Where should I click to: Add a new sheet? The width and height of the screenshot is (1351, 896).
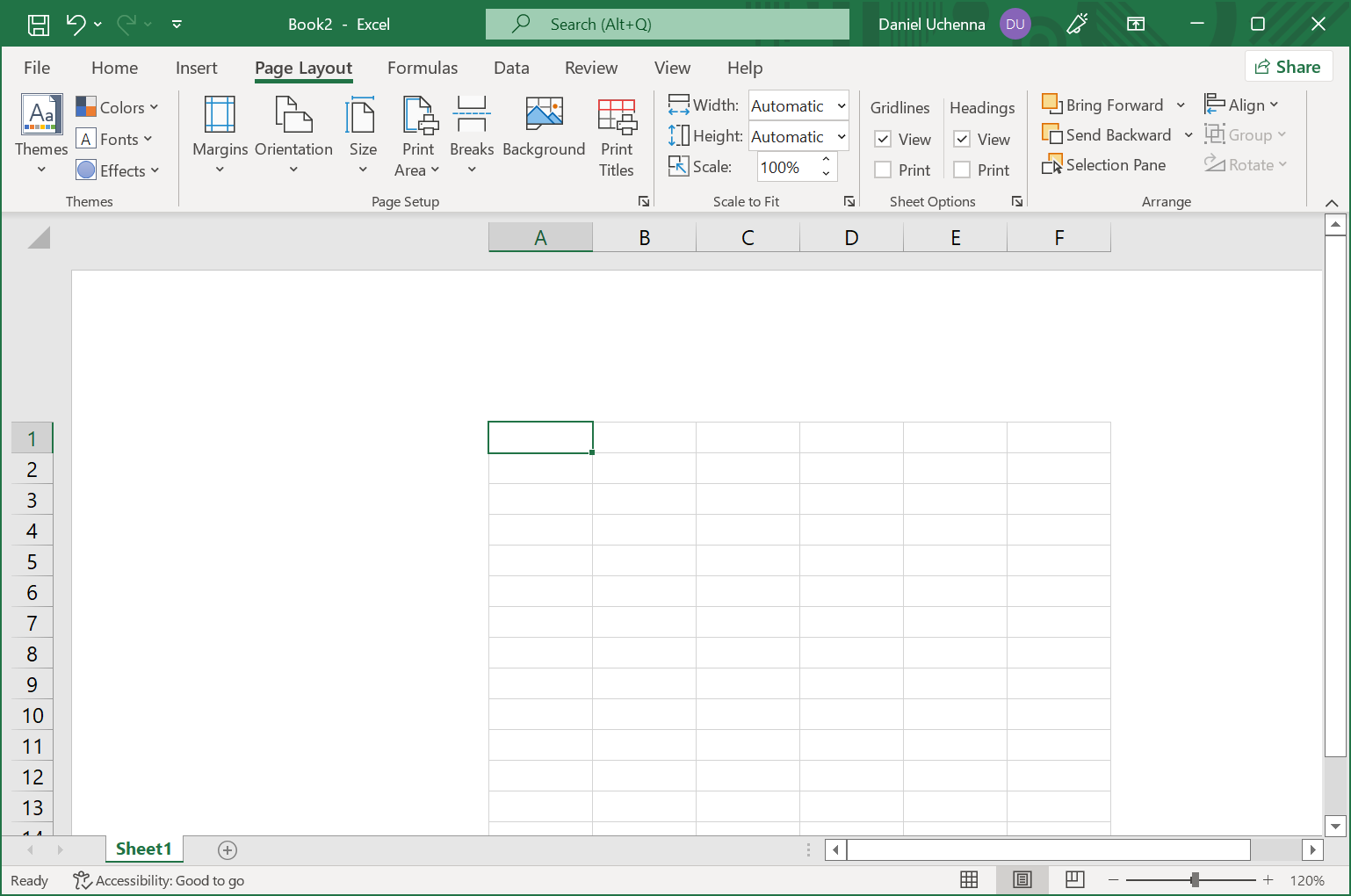(228, 849)
